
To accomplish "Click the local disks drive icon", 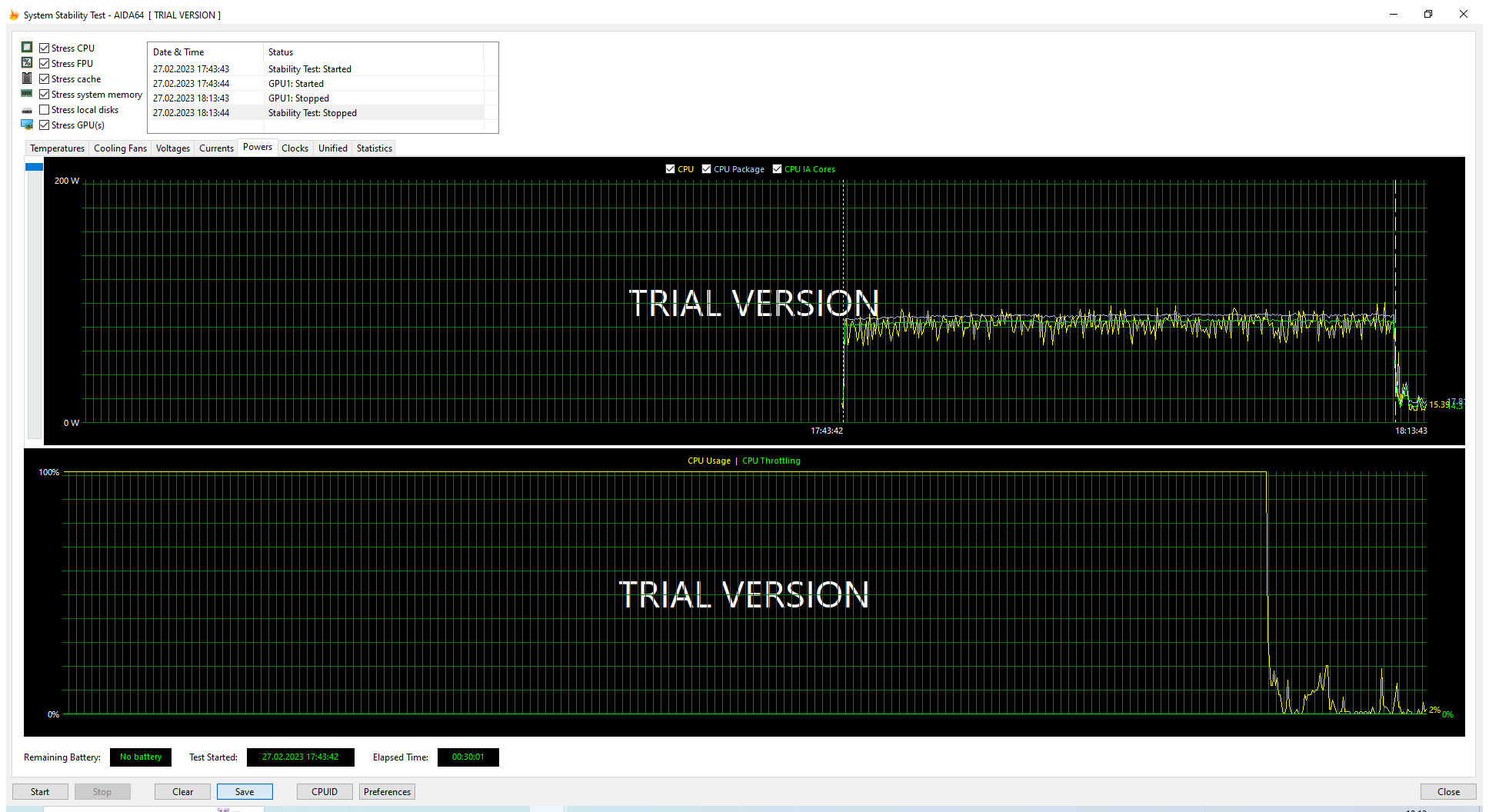I will click(x=27, y=110).
